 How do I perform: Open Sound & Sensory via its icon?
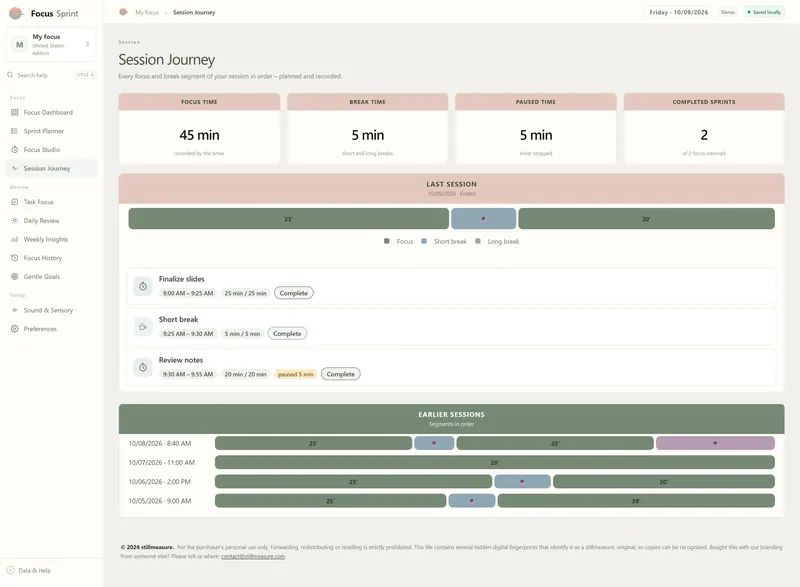coord(14,310)
